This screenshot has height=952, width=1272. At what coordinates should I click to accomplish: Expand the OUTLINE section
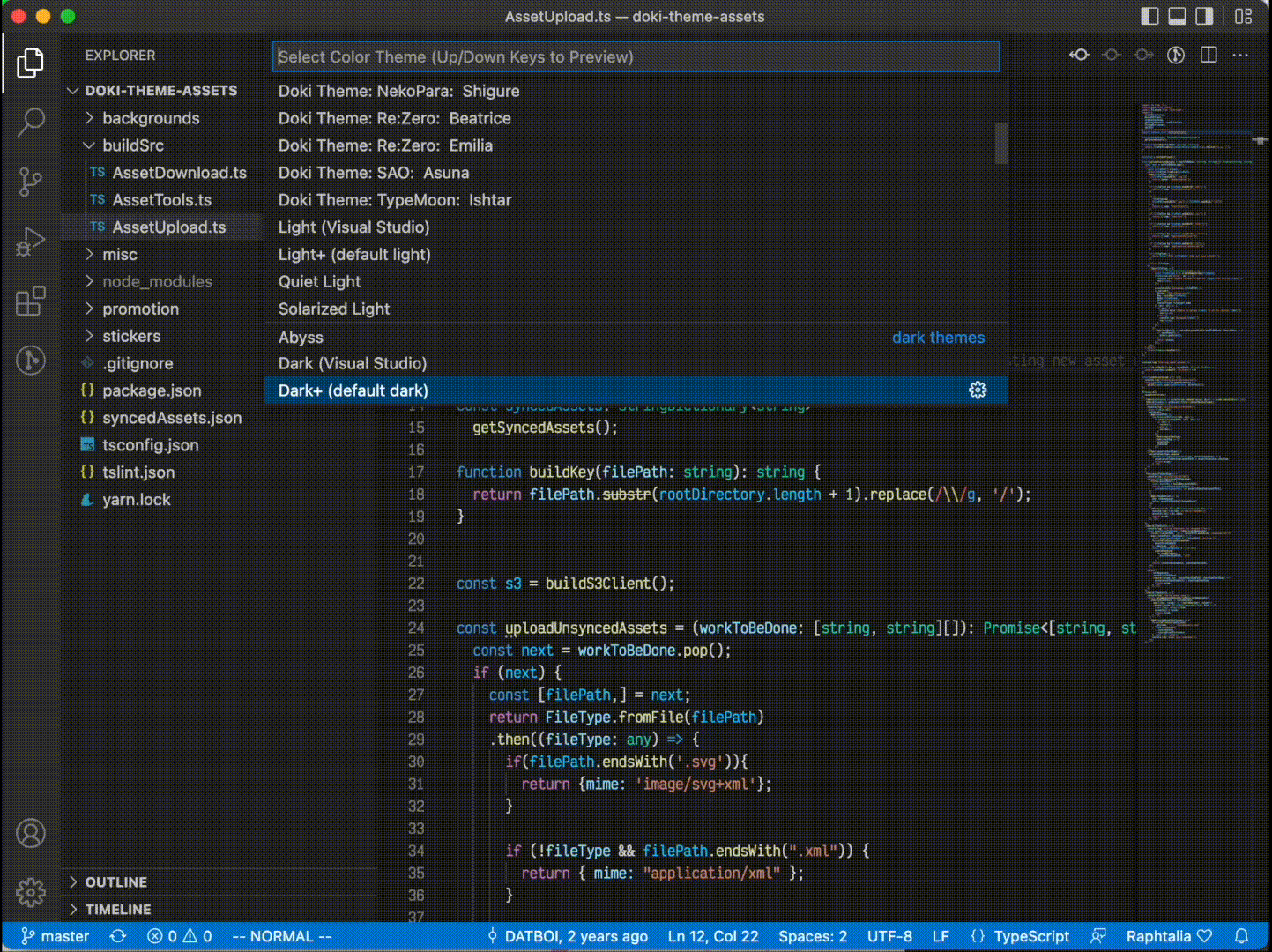coord(115,882)
